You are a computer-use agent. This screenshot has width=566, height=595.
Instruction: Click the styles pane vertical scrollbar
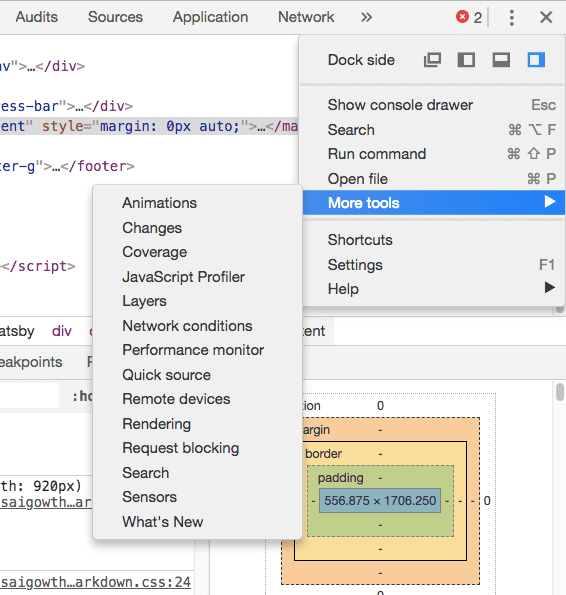click(560, 392)
